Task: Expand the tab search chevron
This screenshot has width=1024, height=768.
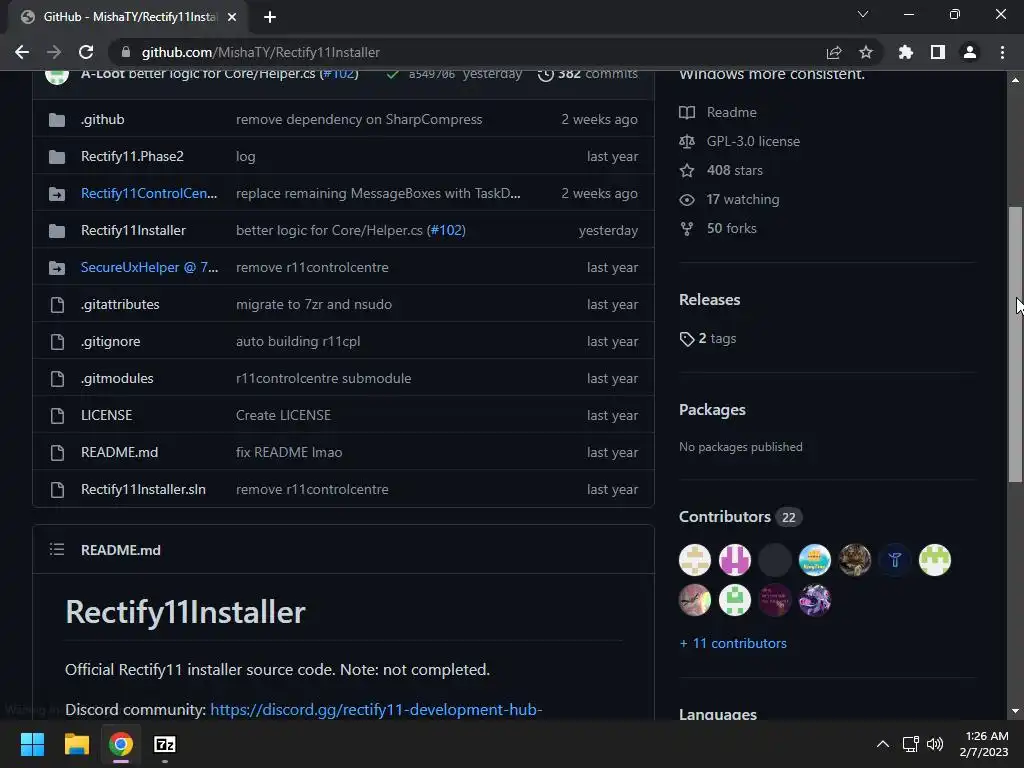Action: 863,14
